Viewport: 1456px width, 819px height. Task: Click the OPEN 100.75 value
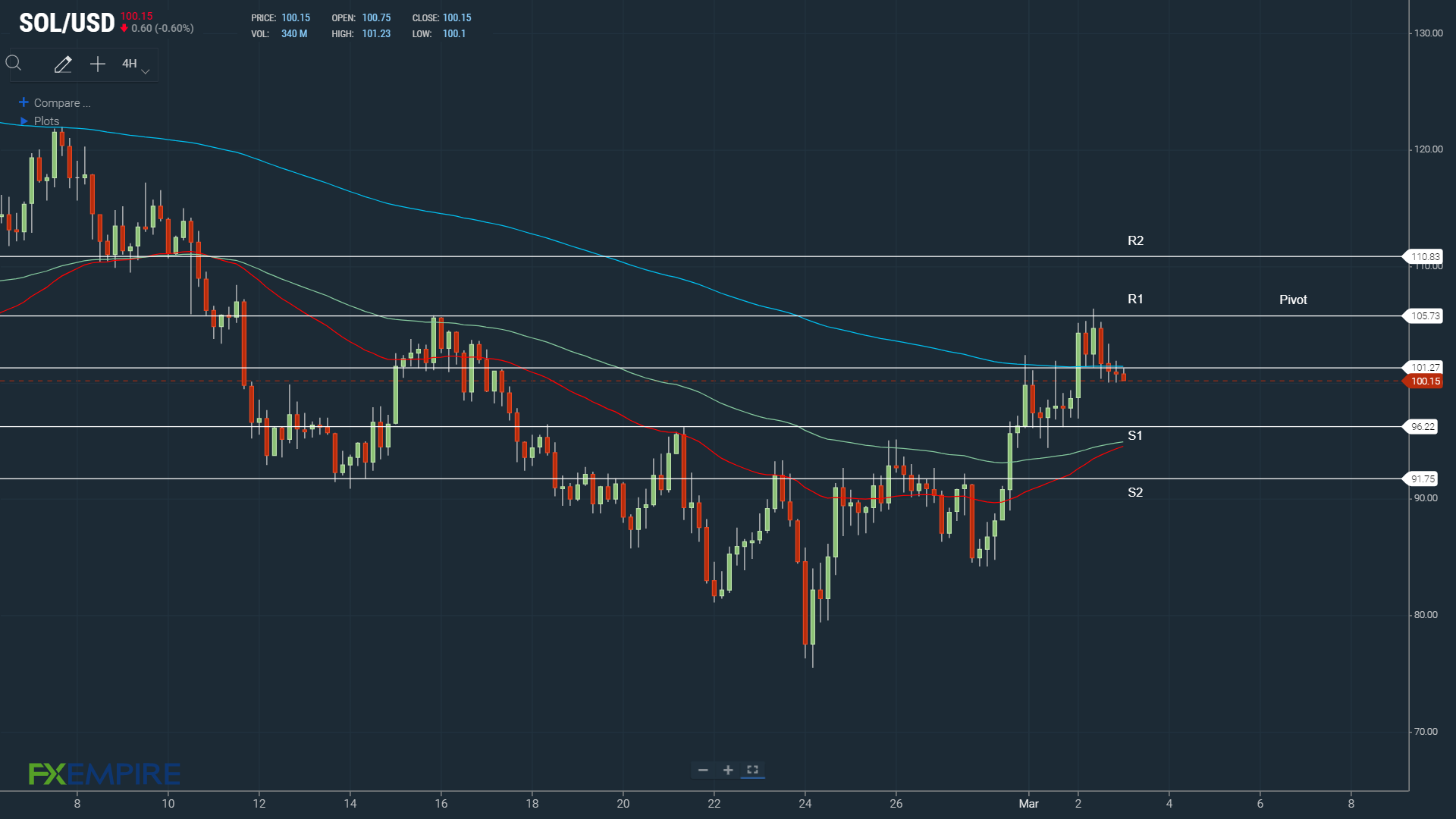click(376, 18)
